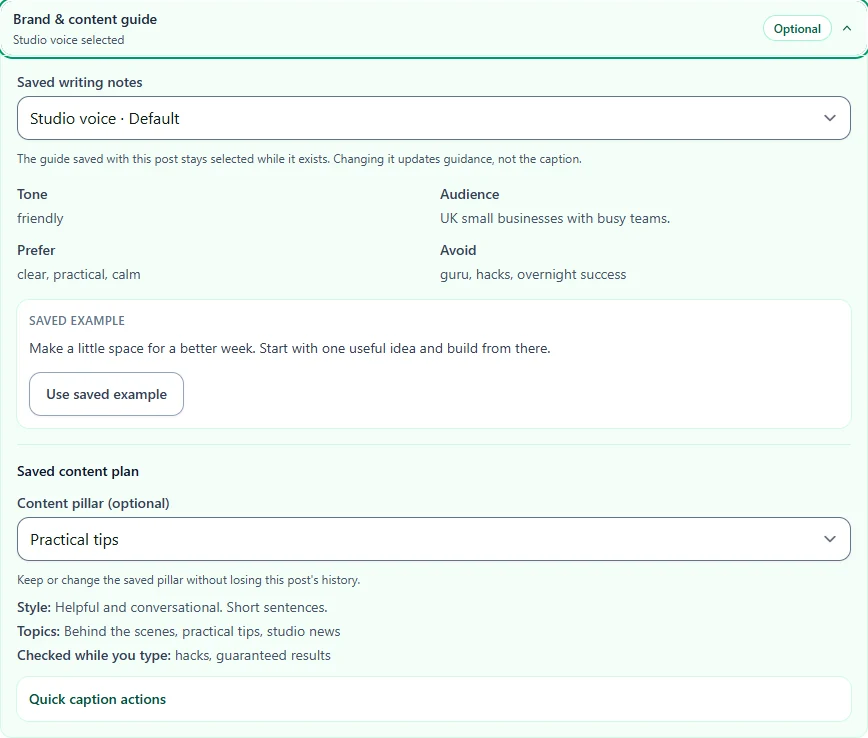Click the 'The guide saved with this post' hint
Image resolution: width=868 pixels, height=738 pixels.
(299, 159)
